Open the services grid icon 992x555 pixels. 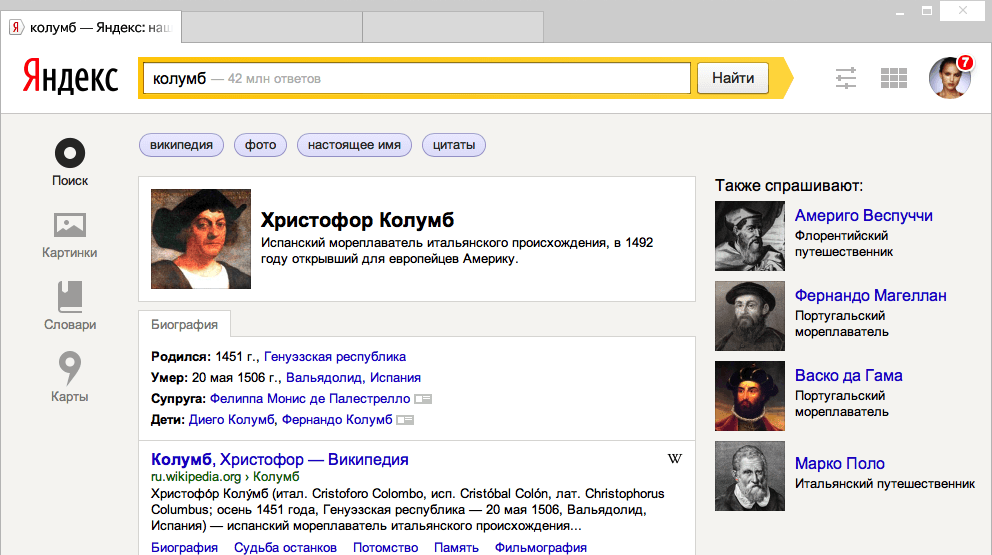click(x=893, y=78)
